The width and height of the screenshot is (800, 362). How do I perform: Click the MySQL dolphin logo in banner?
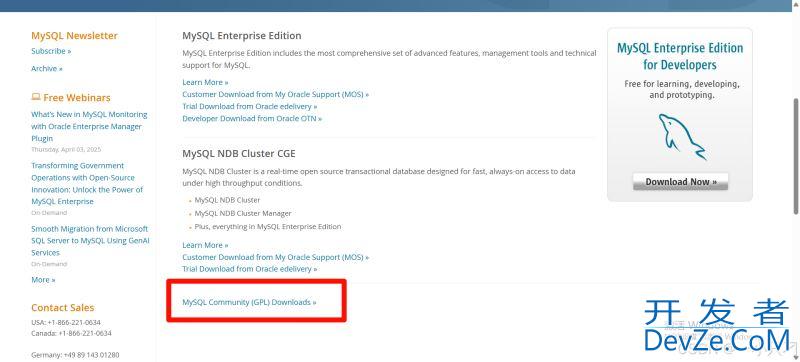(x=682, y=137)
